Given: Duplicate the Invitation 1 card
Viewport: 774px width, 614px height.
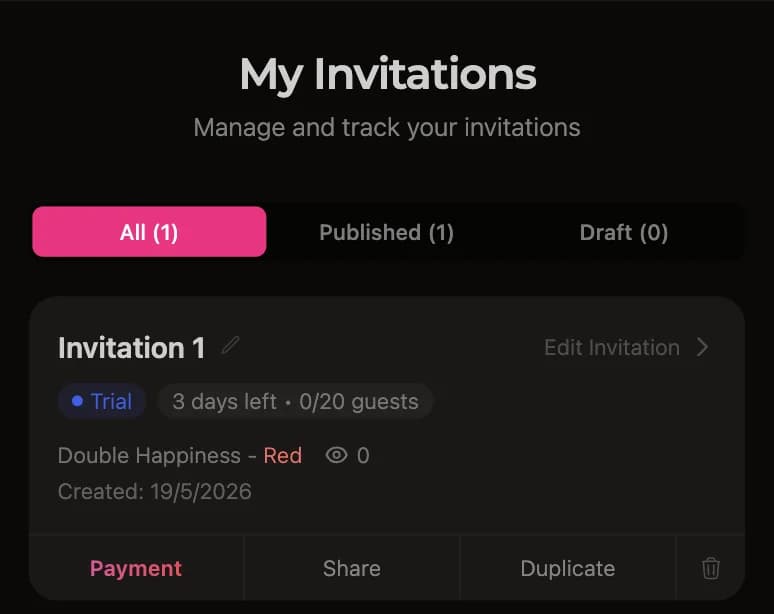Looking at the screenshot, I should point(568,568).
